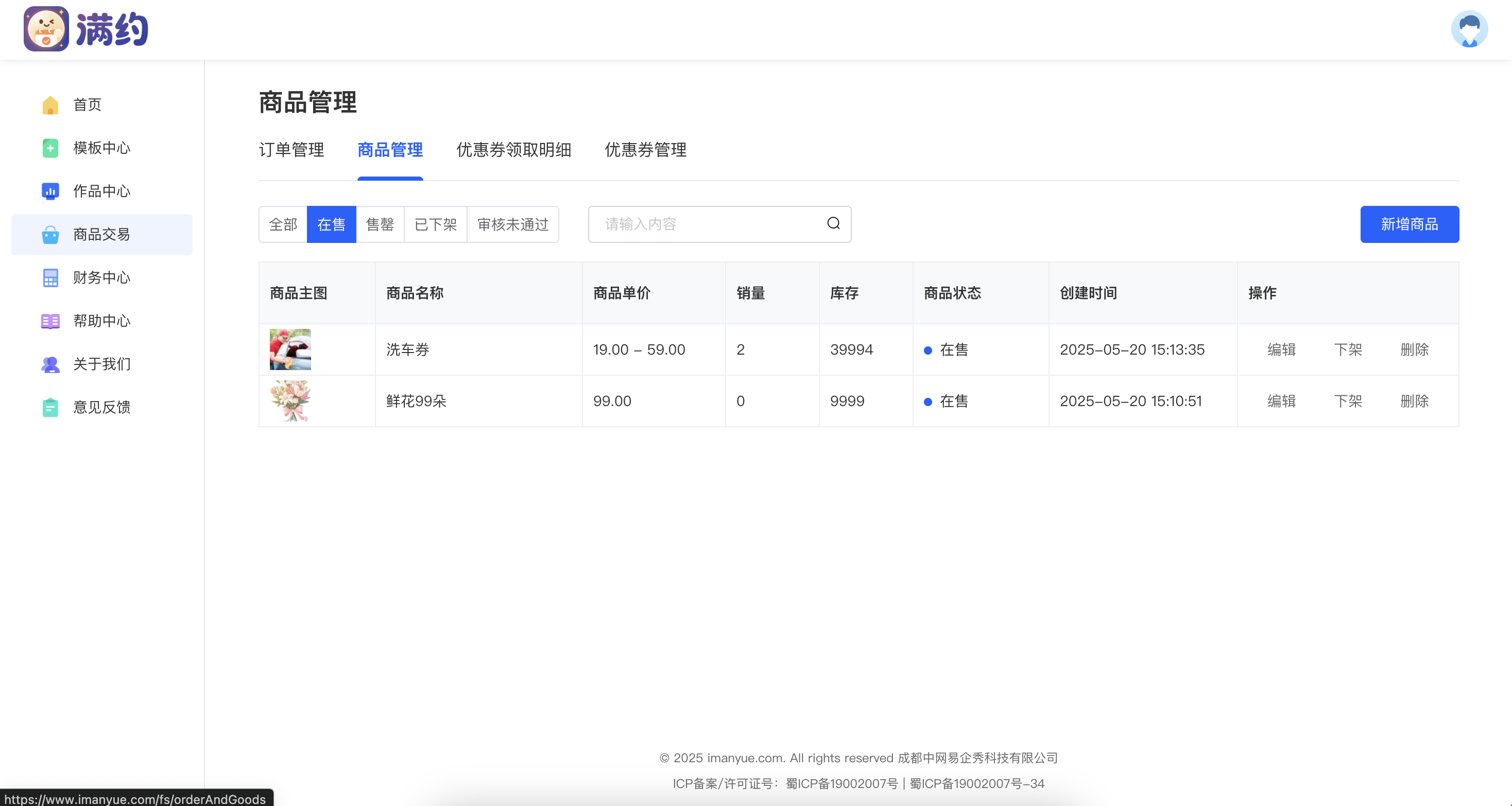Image resolution: width=1512 pixels, height=806 pixels.
Task: Click the 鲜花99朵 product thumbnail
Action: (x=290, y=401)
